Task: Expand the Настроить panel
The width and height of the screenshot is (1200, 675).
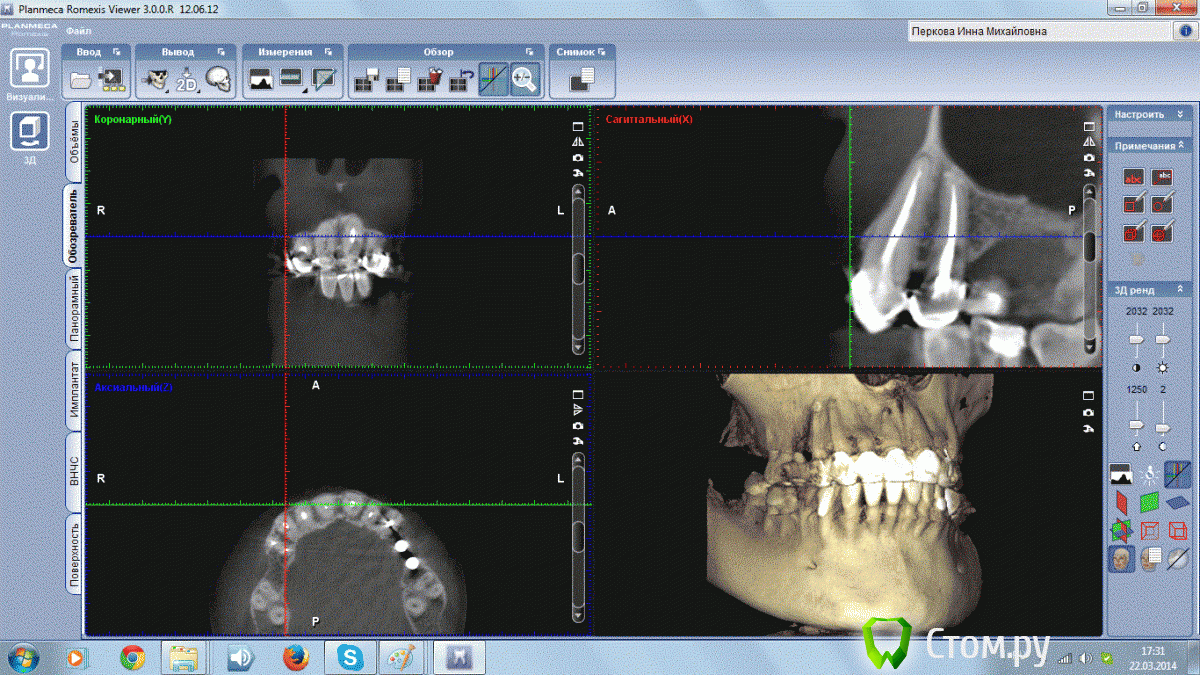Action: coord(1180,115)
